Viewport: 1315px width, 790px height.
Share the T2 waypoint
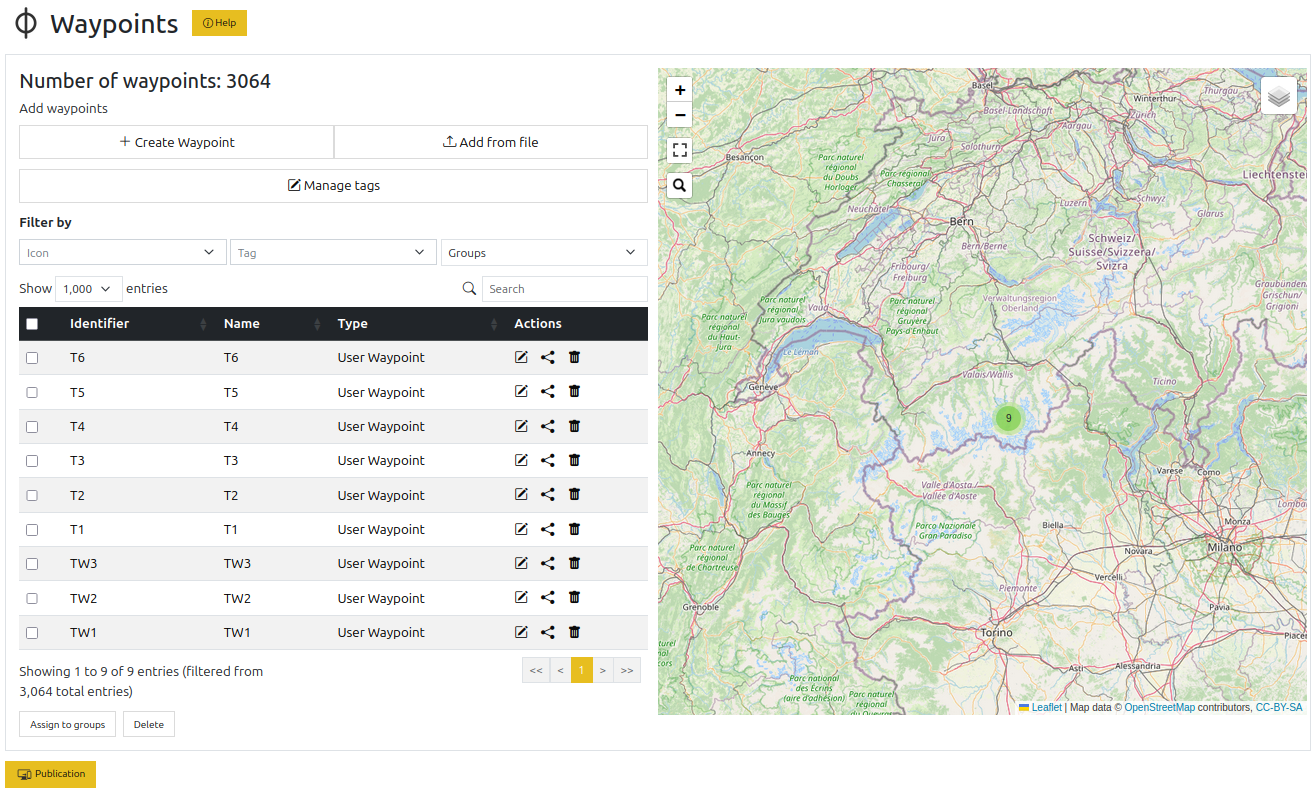pos(547,494)
